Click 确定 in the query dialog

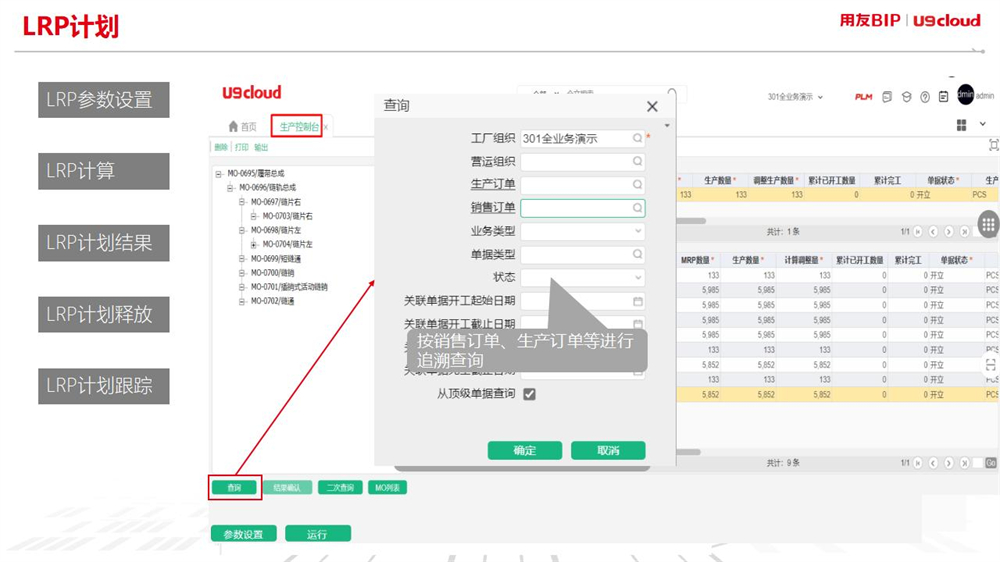click(525, 450)
